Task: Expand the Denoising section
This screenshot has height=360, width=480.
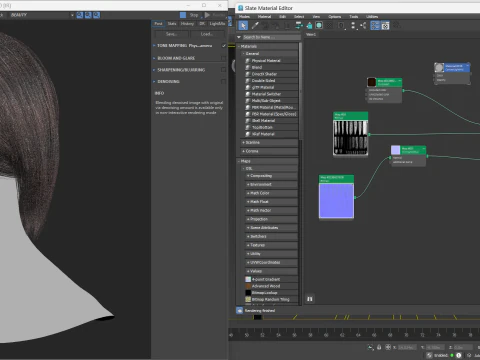Action: [x=154, y=82]
